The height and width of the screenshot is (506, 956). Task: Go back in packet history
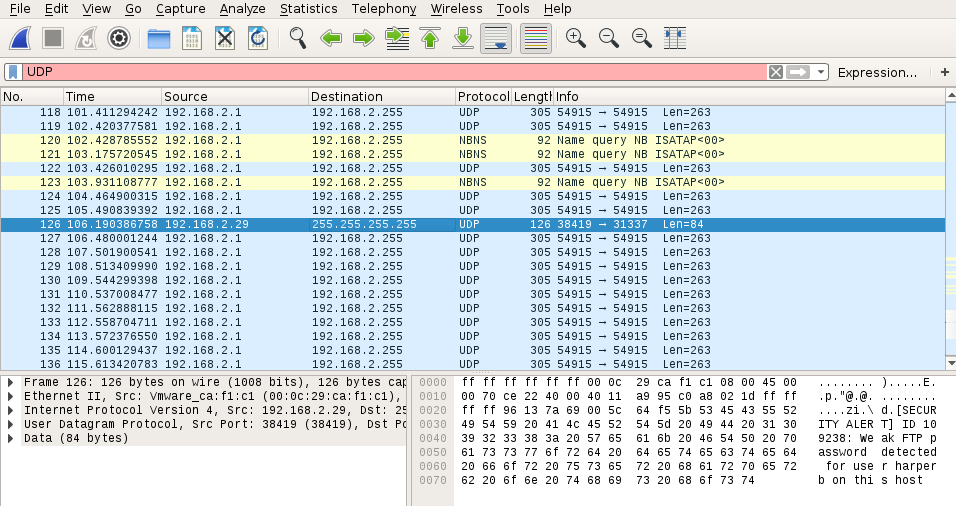(x=331, y=38)
